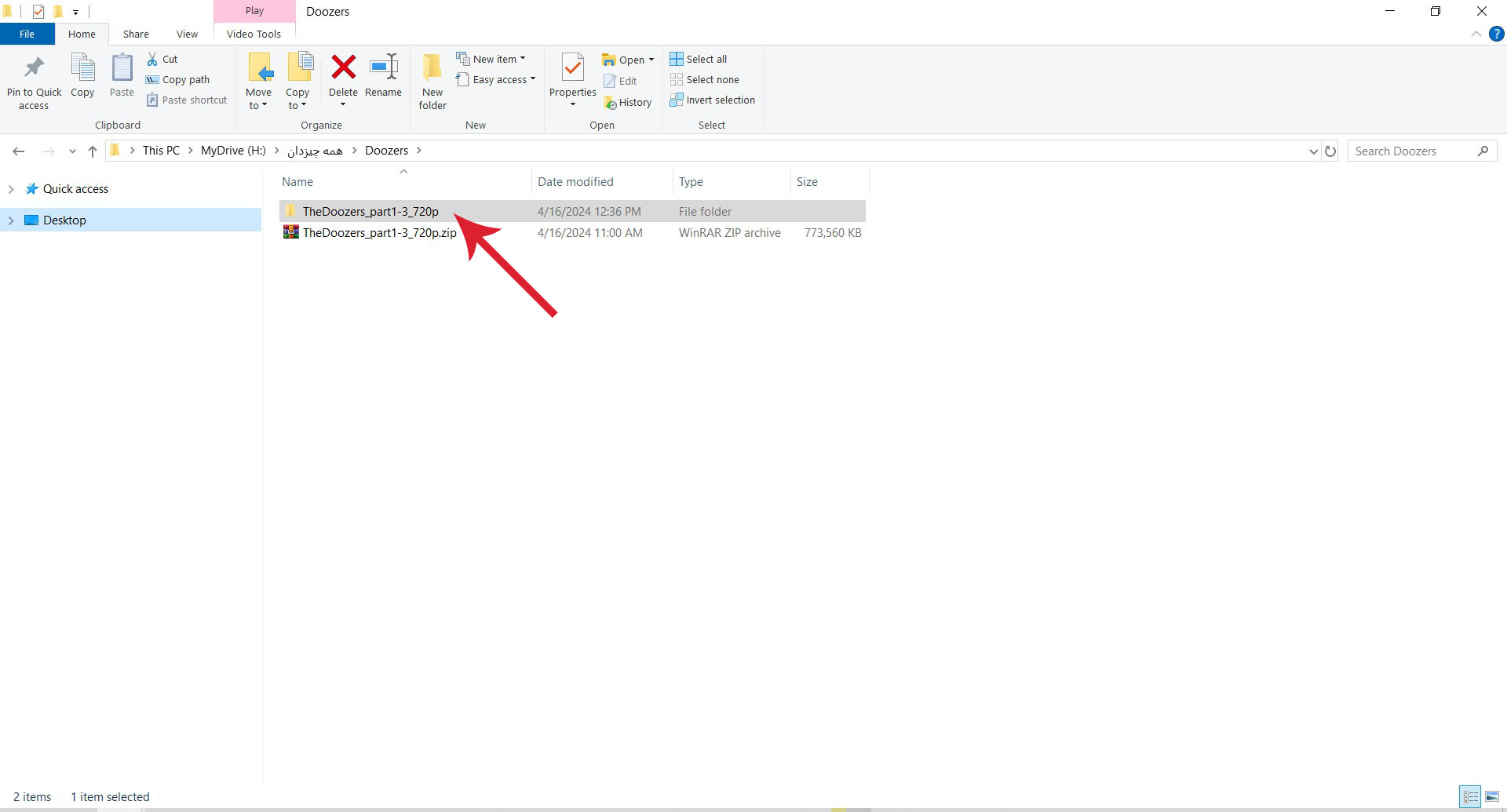Open the File menu
1507x812 pixels.
click(x=27, y=34)
